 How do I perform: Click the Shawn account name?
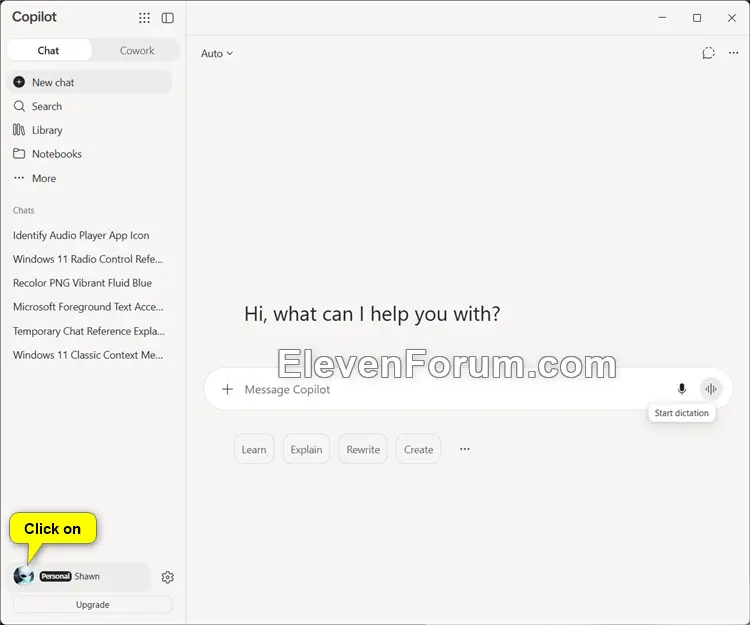click(x=87, y=576)
